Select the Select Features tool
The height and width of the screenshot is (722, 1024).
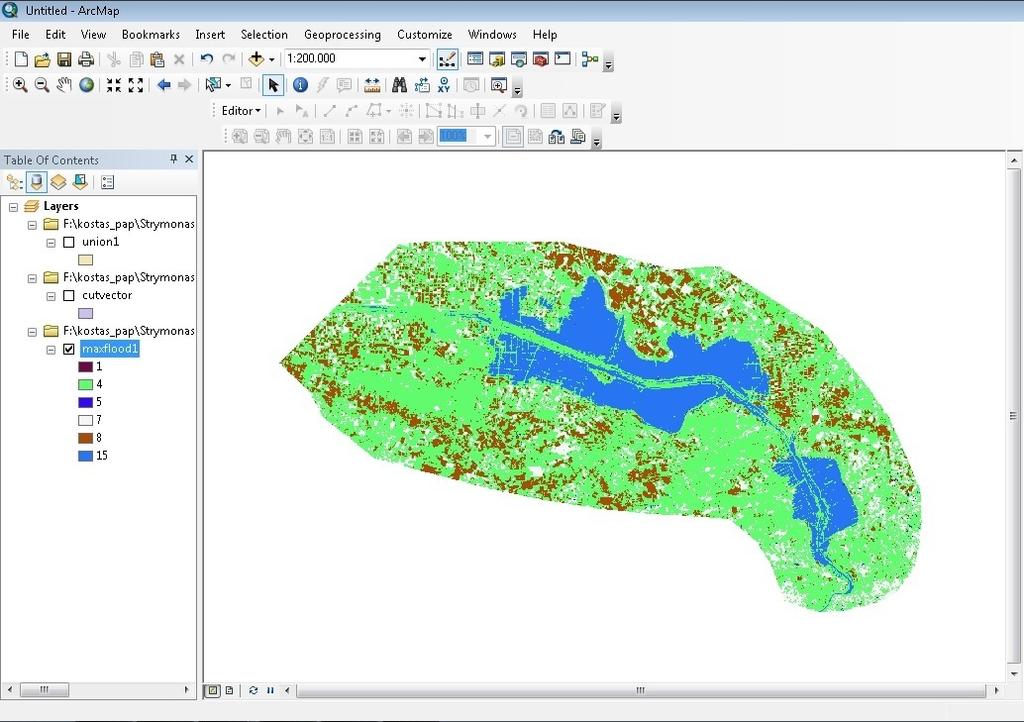click(x=212, y=85)
